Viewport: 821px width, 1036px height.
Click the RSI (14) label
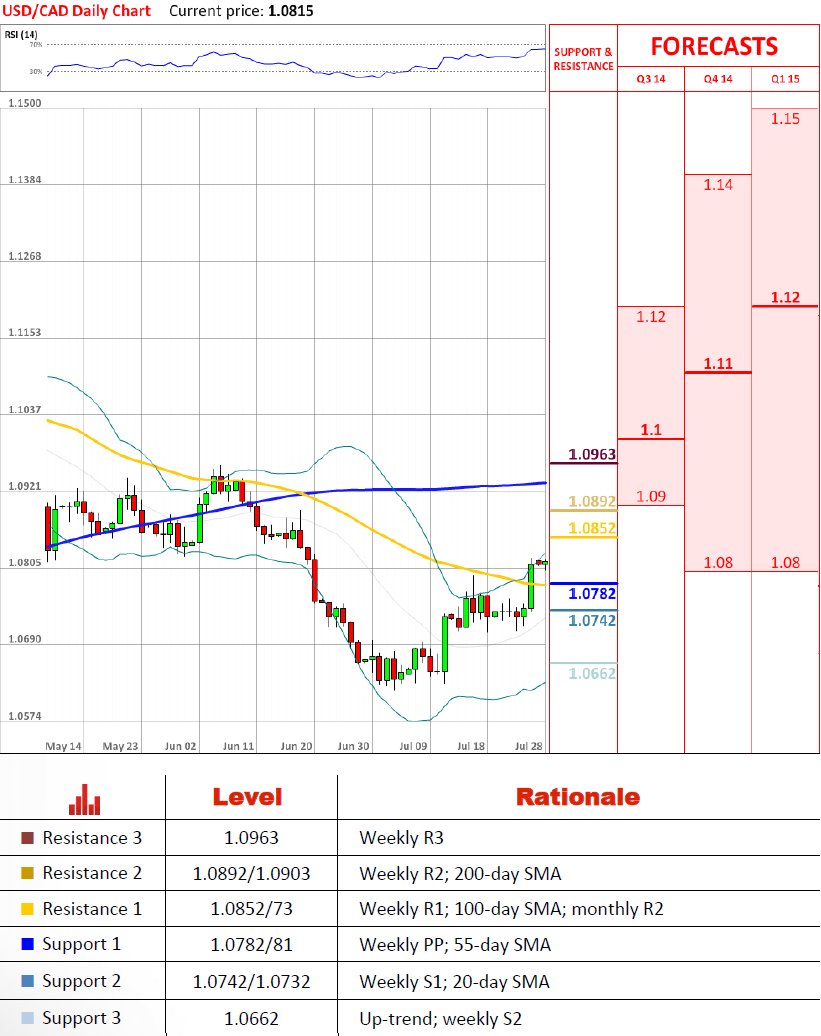click(x=21, y=34)
